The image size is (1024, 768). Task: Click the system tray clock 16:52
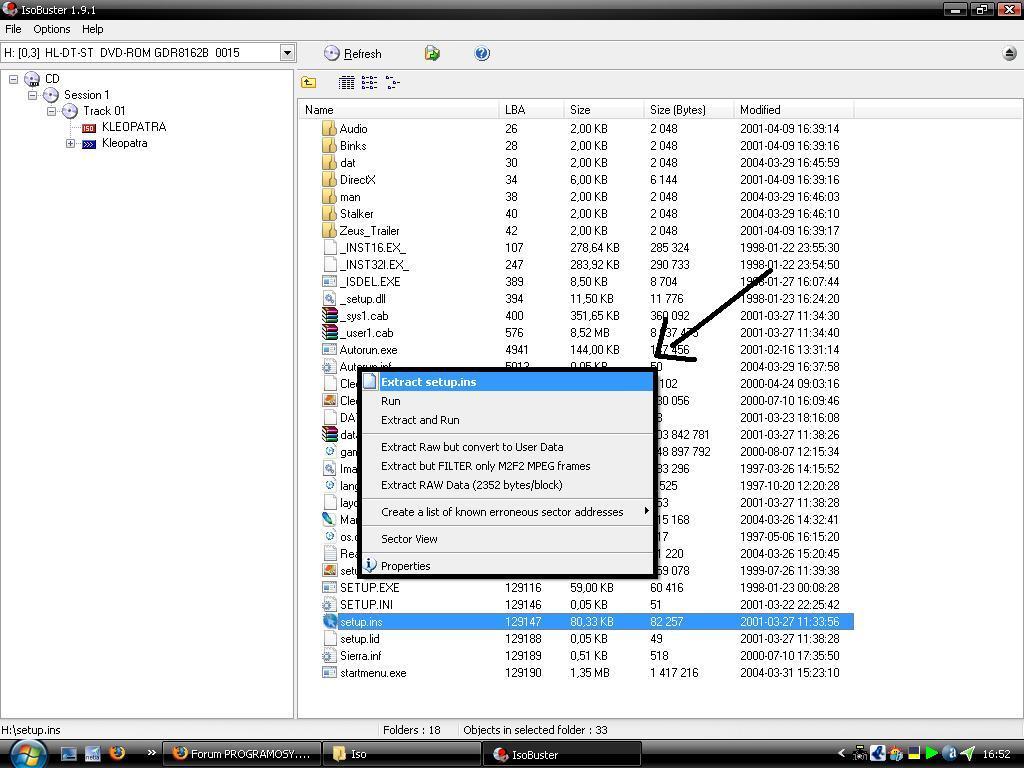(x=996, y=754)
